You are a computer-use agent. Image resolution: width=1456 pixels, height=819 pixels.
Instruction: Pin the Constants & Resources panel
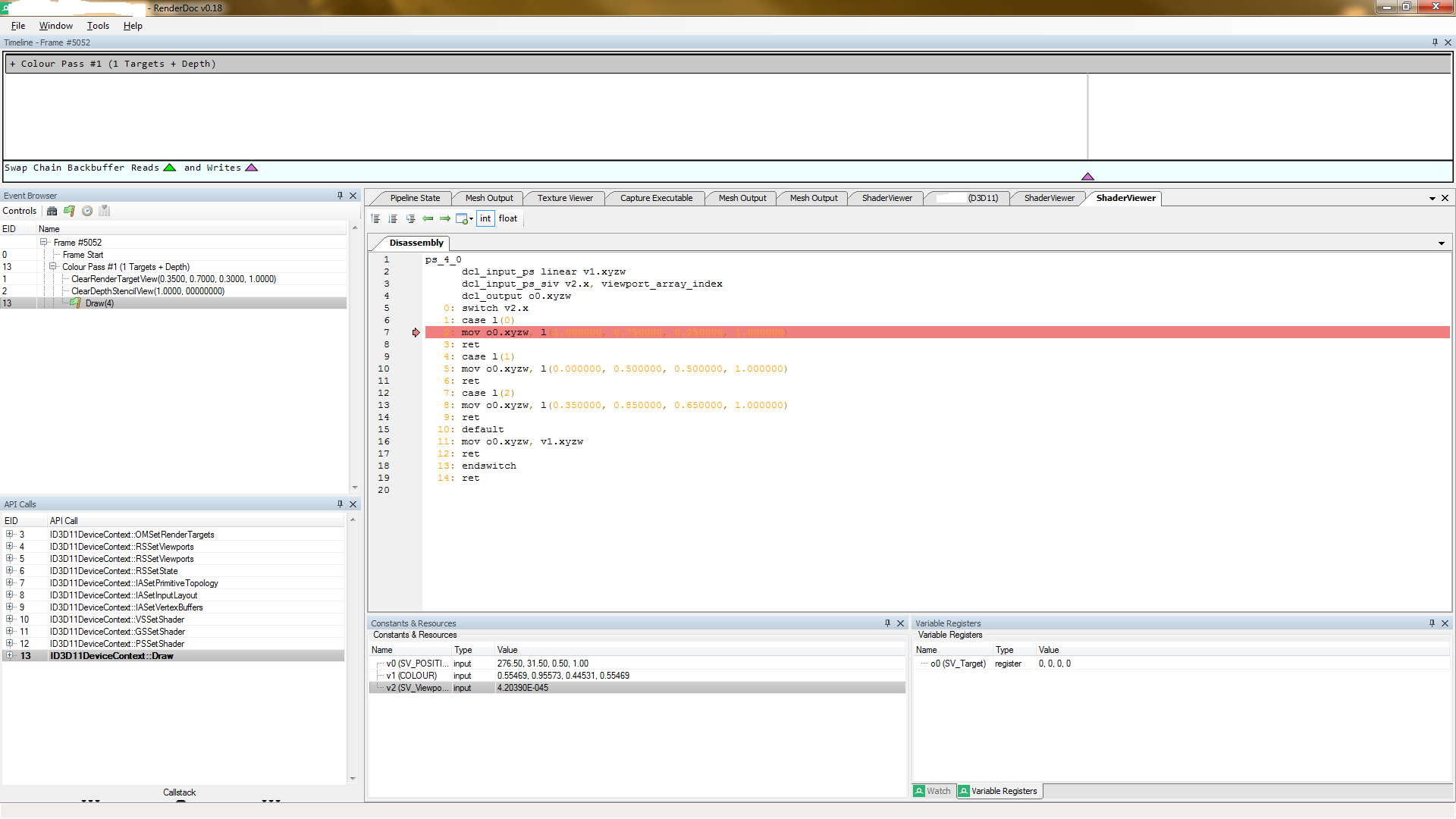(887, 623)
